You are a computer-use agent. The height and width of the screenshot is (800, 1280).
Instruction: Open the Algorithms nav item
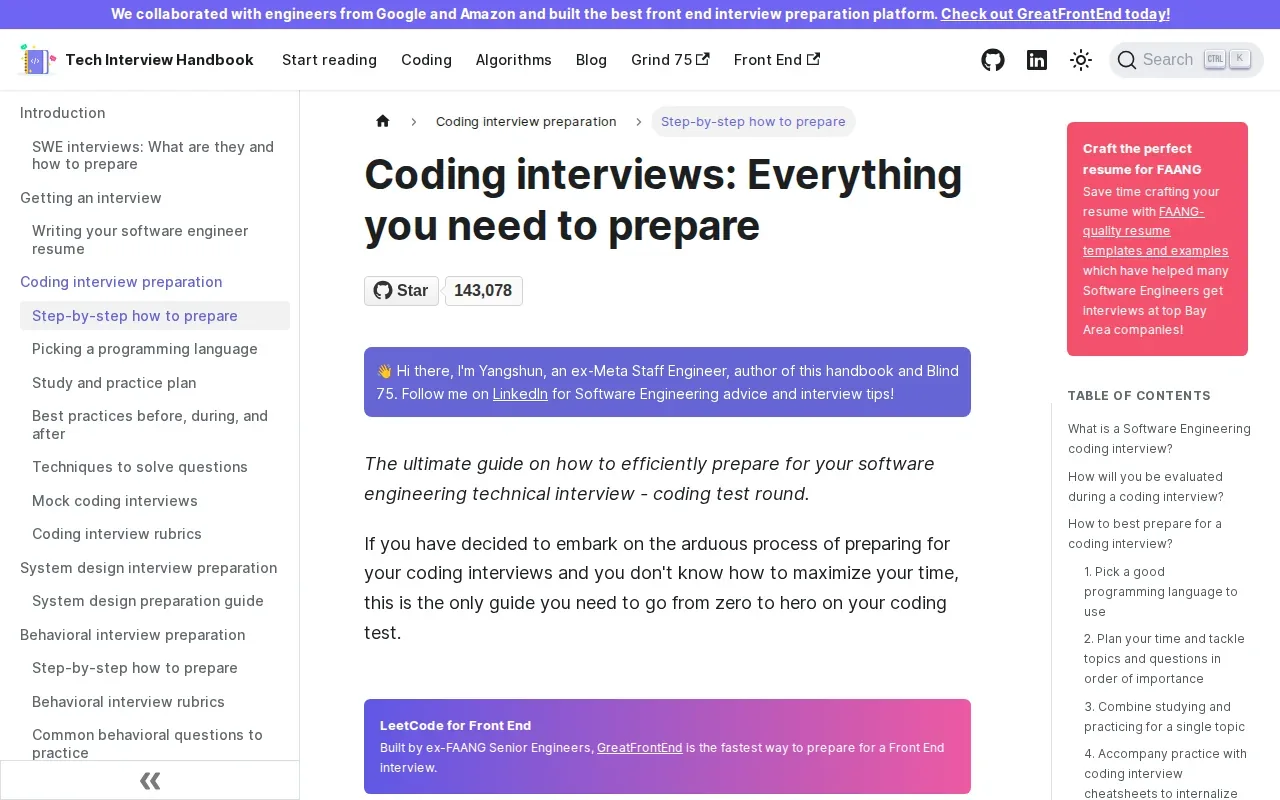514,60
